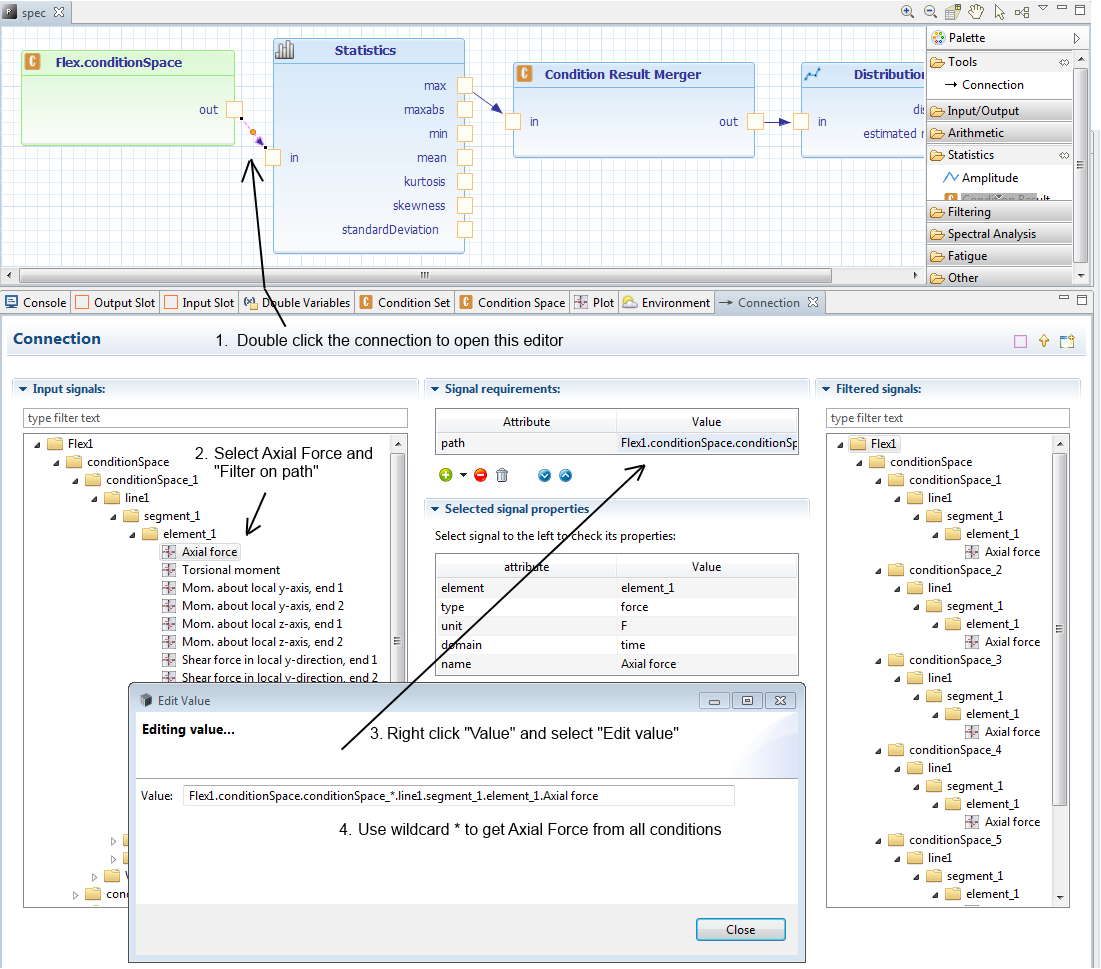Click the blue move up arrow icon
The width and height of the screenshot is (1101, 969).
click(565, 475)
